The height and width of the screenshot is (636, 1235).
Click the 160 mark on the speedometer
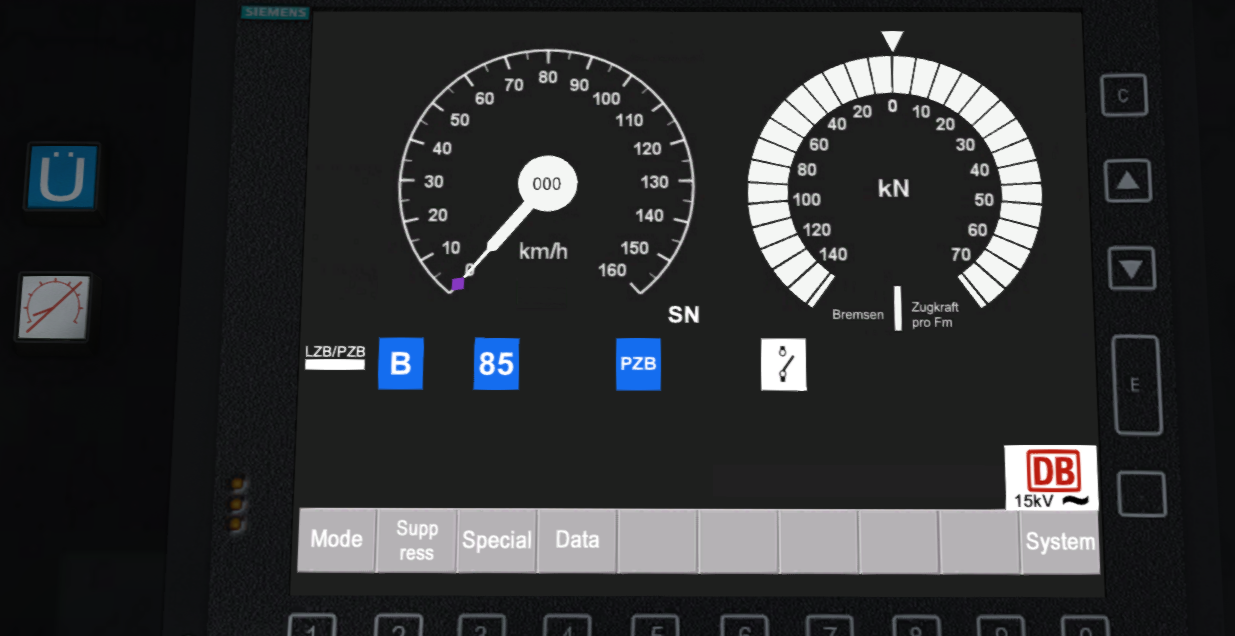611,270
